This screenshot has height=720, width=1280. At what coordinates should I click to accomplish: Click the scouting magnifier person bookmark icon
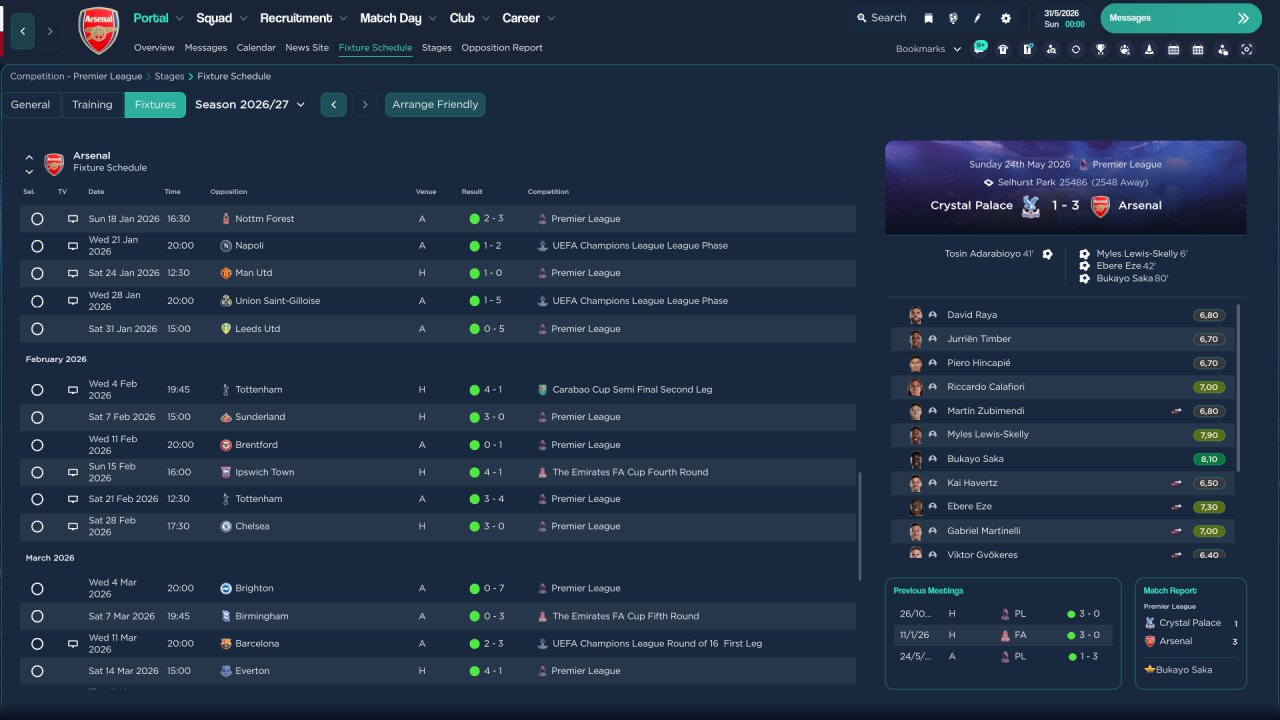[x=1051, y=49]
